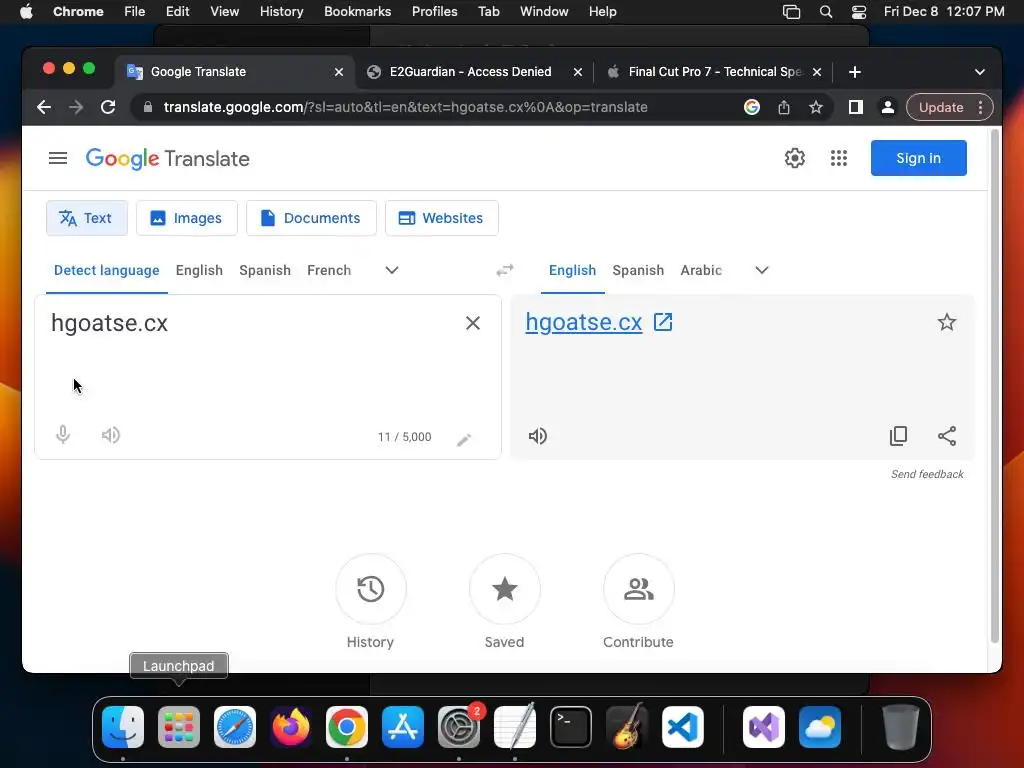Share the translation
The width and height of the screenshot is (1024, 768).
coord(947,436)
